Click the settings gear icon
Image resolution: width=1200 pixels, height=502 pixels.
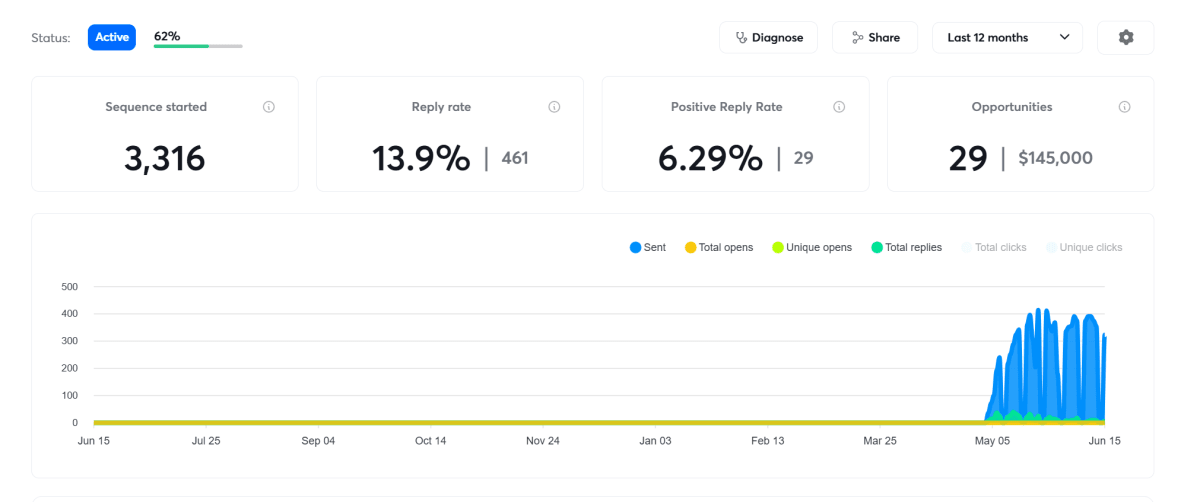(x=1126, y=38)
